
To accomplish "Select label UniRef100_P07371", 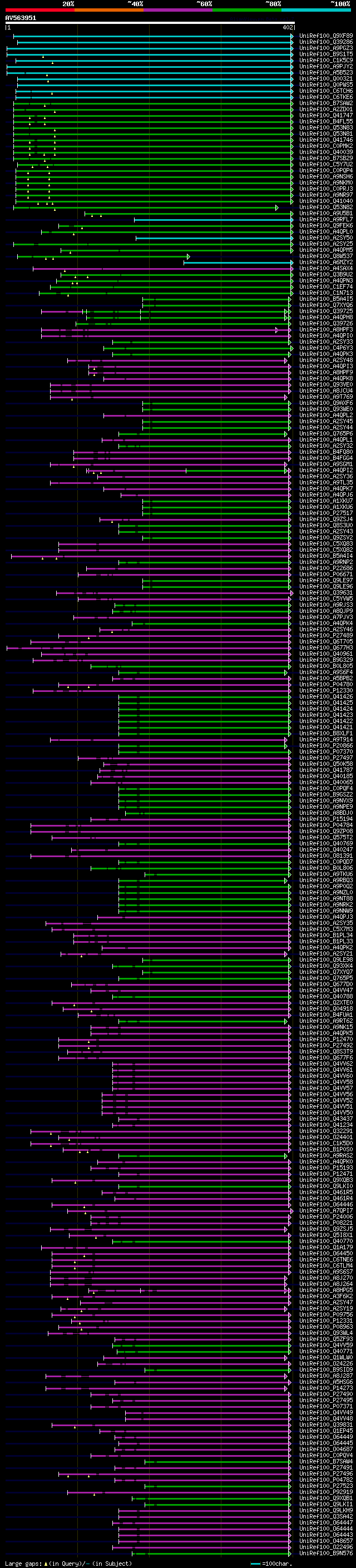I will coord(325,1407).
